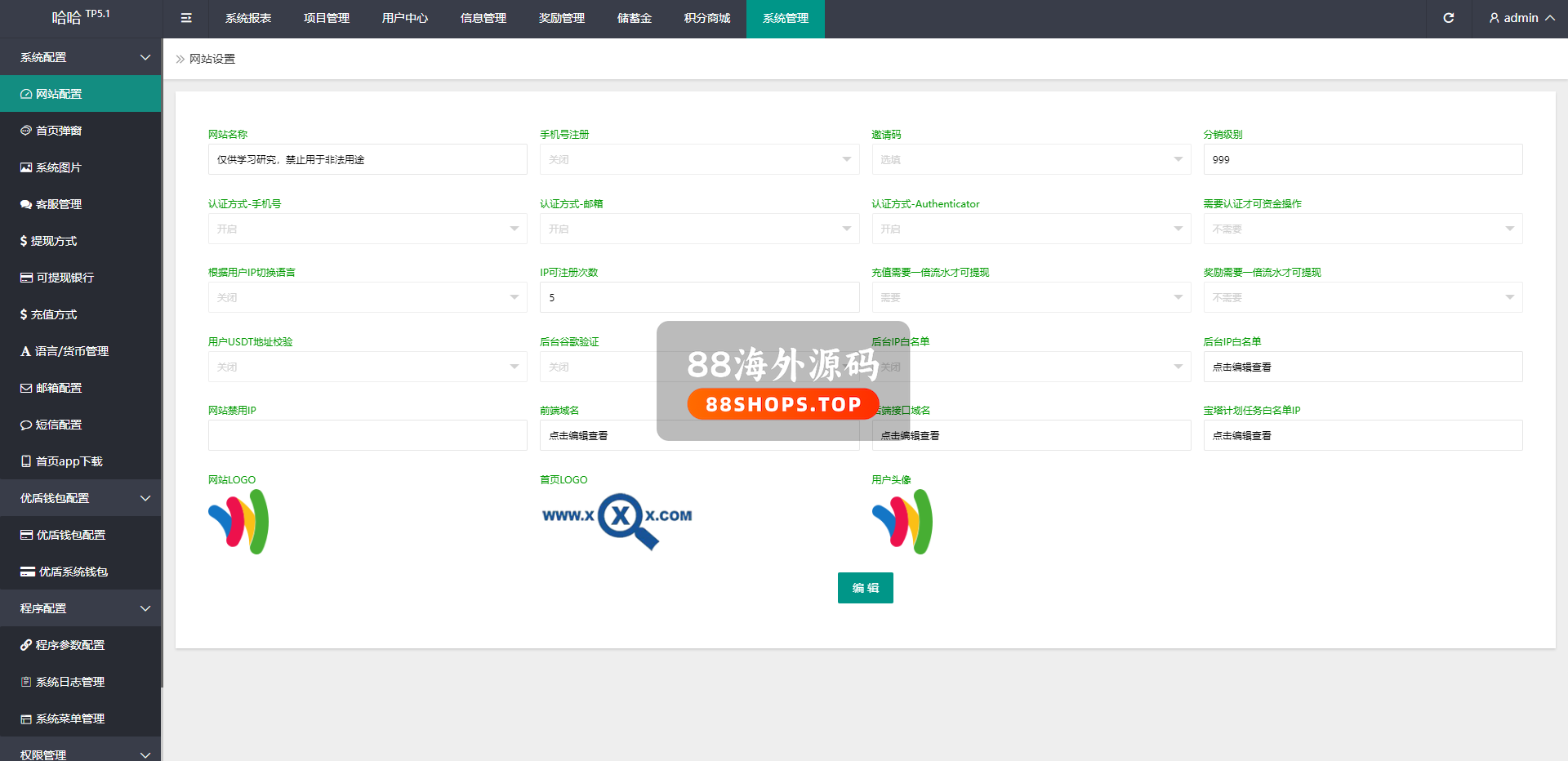
Task: Open 邮箱配置 sidebar item
Action: 59,388
